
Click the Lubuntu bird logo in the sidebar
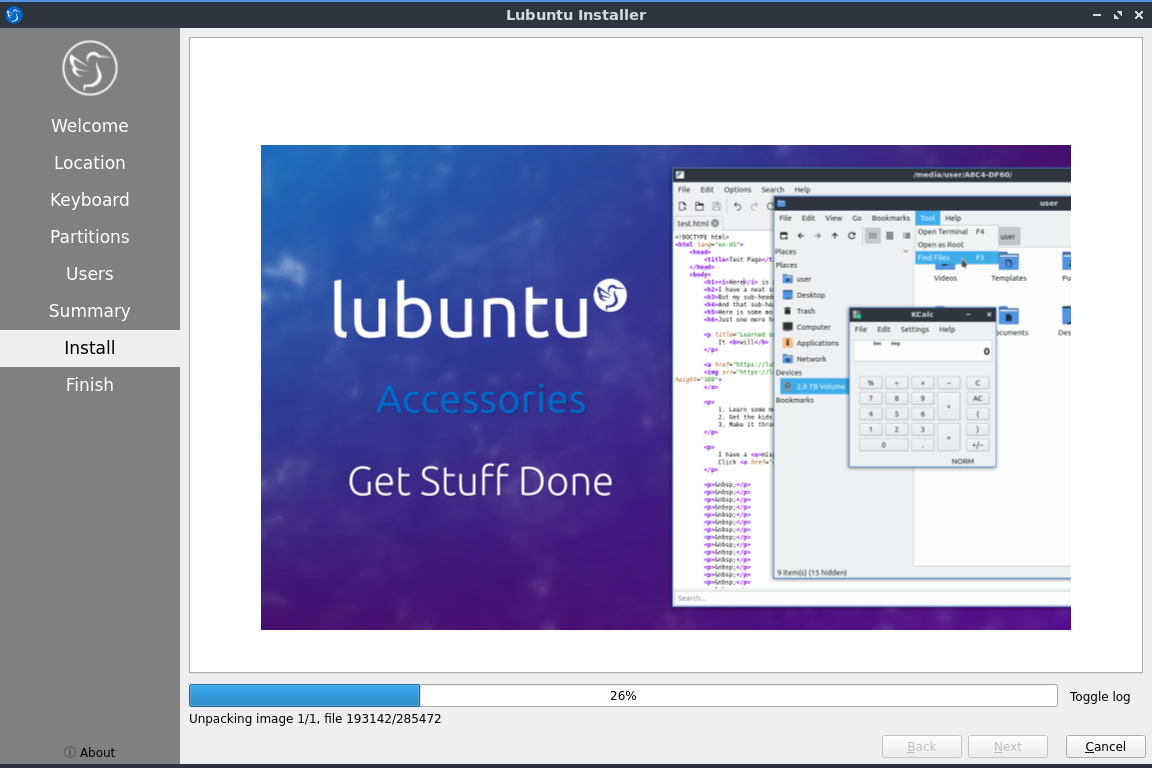click(x=90, y=68)
